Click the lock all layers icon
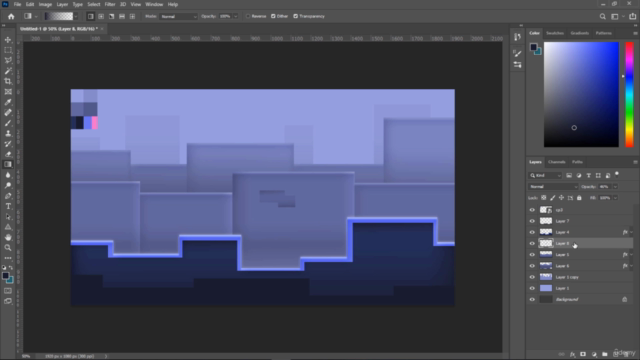This screenshot has height=360, width=640. pyautogui.click(x=579, y=198)
